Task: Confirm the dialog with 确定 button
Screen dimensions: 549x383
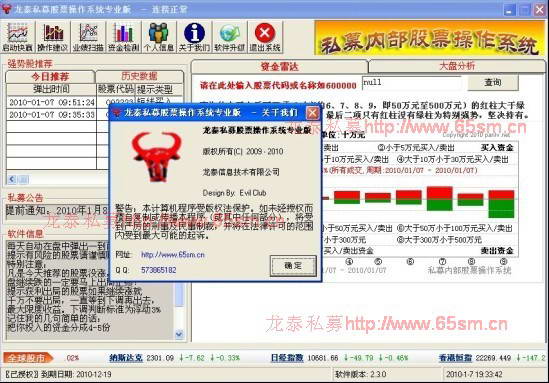Action: [x=293, y=266]
